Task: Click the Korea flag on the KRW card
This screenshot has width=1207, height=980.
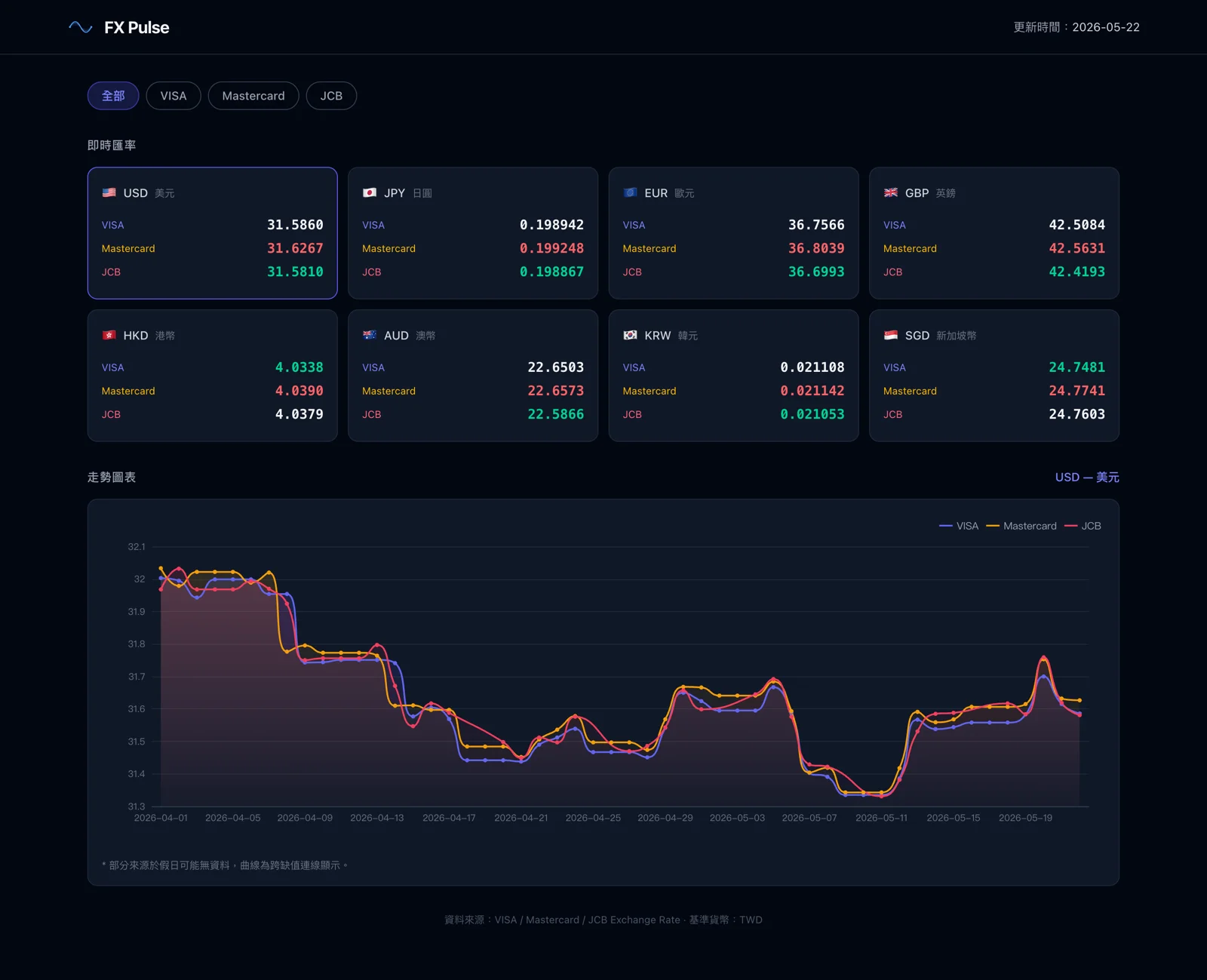Action: click(631, 335)
